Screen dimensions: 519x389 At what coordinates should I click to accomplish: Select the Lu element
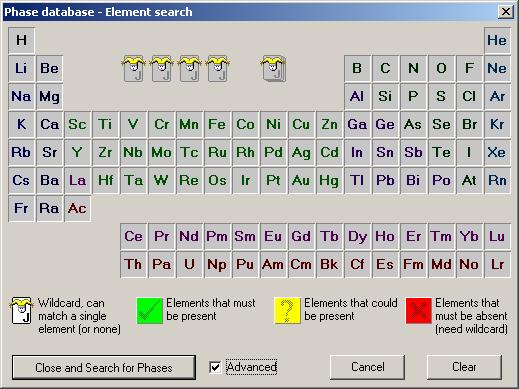pyautogui.click(x=497, y=236)
